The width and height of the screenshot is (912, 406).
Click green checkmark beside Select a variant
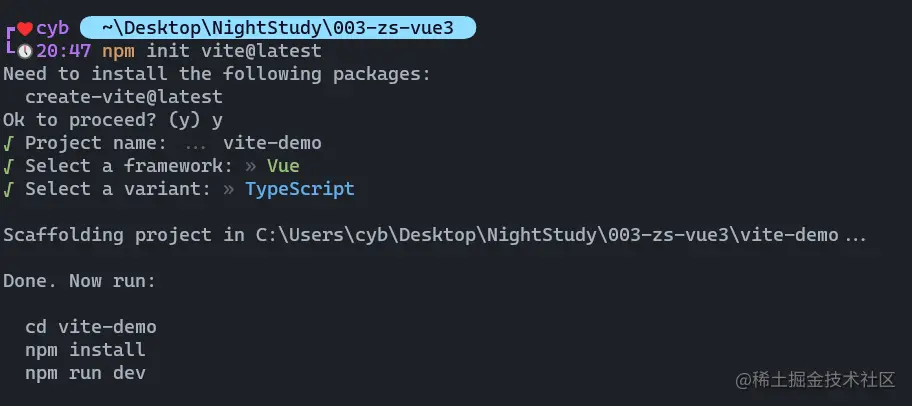click(8, 189)
